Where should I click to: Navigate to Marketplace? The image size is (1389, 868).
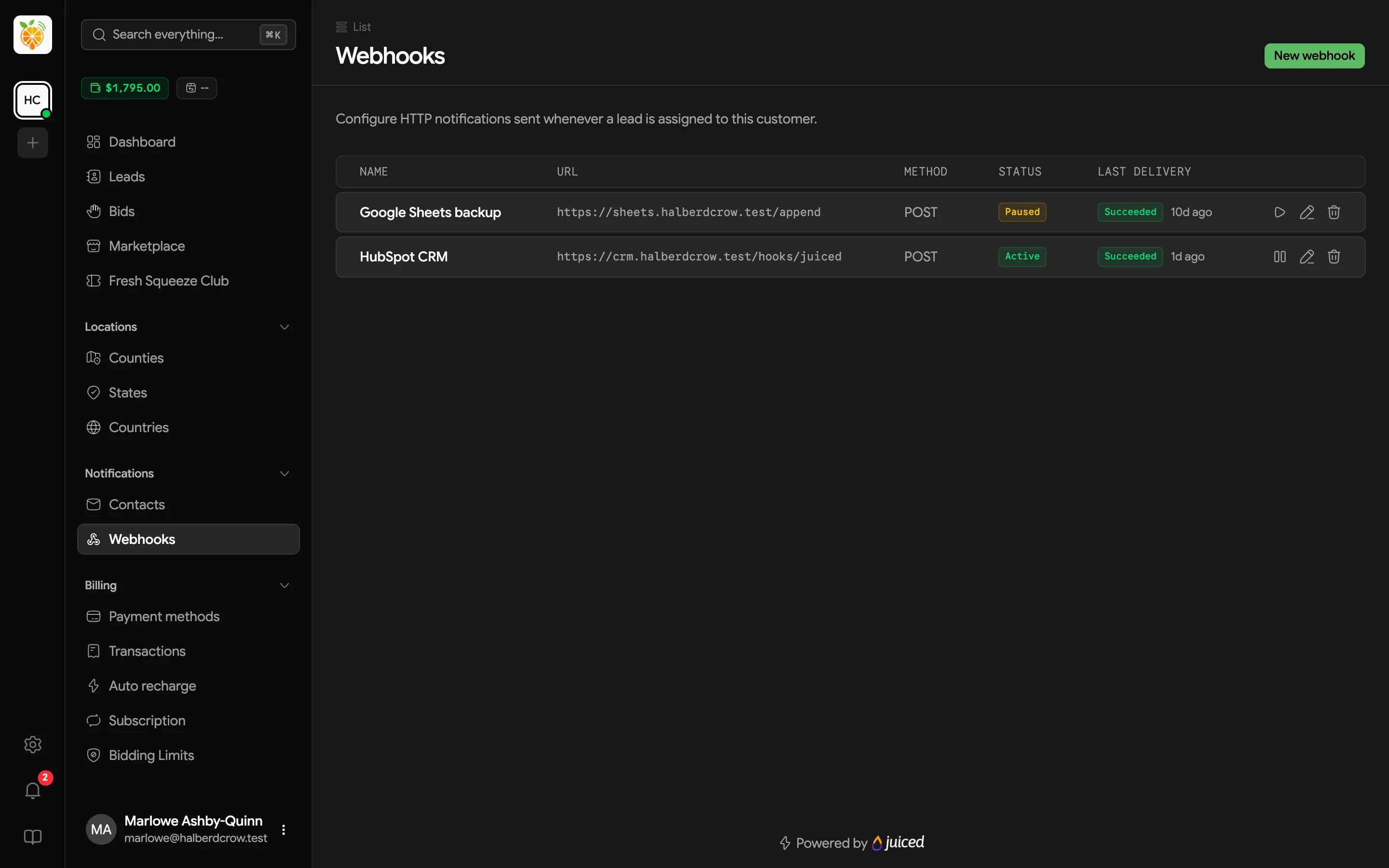coord(188,246)
